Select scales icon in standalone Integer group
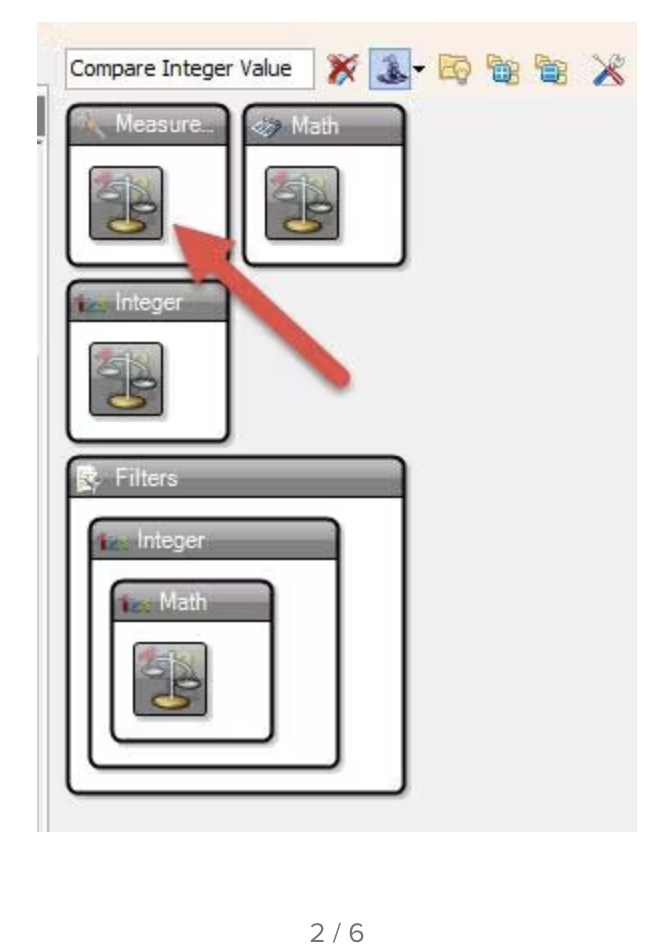 [126, 379]
